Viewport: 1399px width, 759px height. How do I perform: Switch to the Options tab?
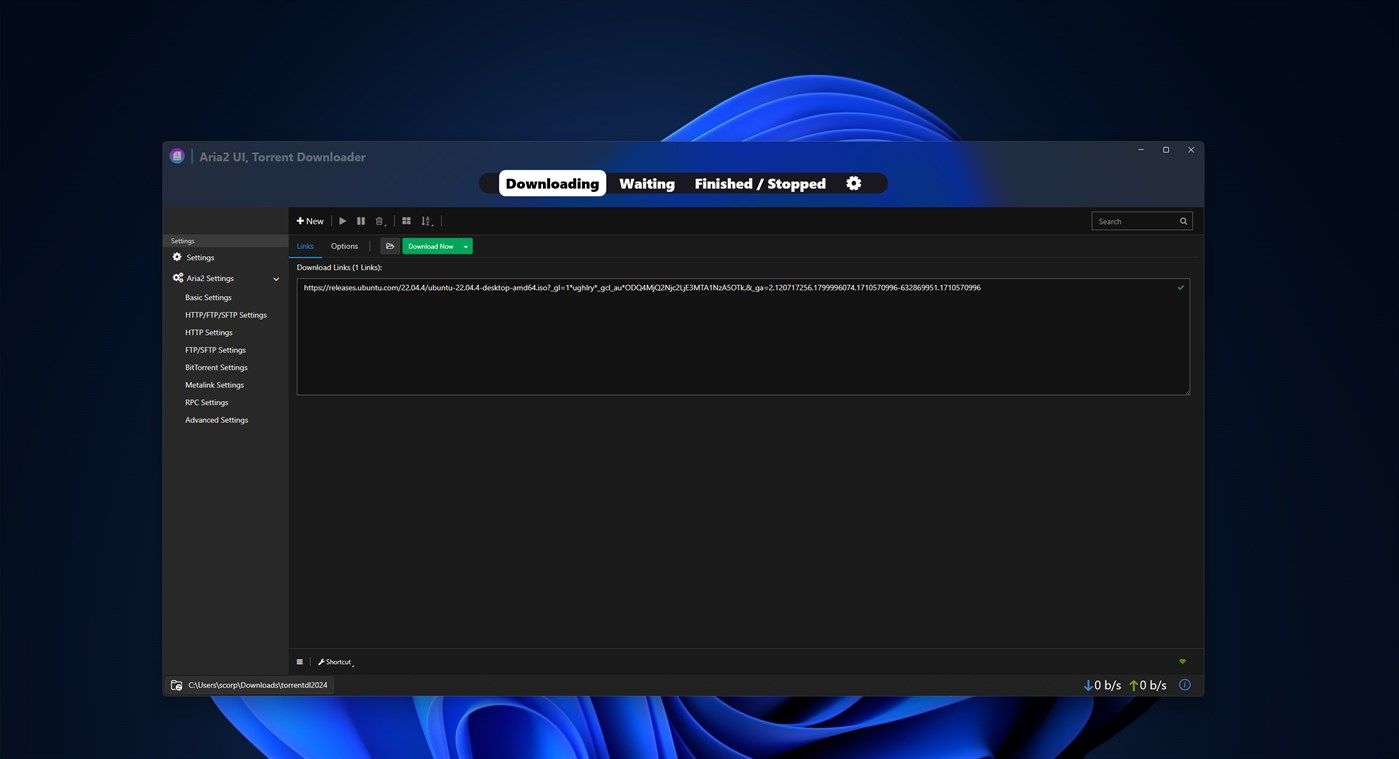tap(344, 246)
